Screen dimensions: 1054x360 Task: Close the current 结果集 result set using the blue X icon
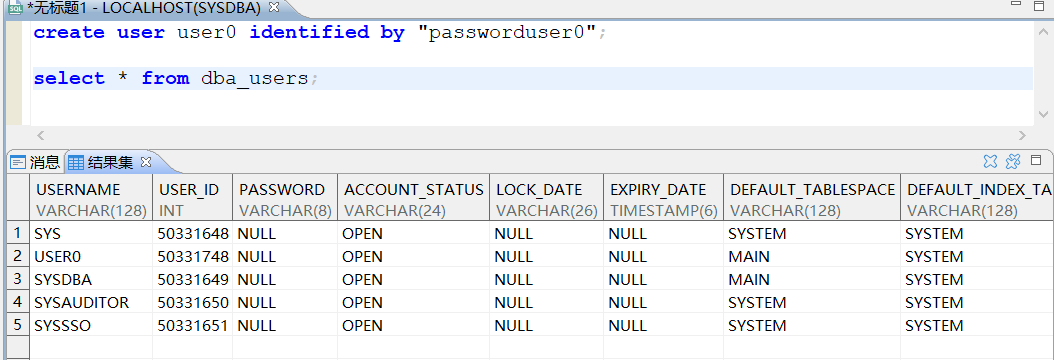[990, 162]
